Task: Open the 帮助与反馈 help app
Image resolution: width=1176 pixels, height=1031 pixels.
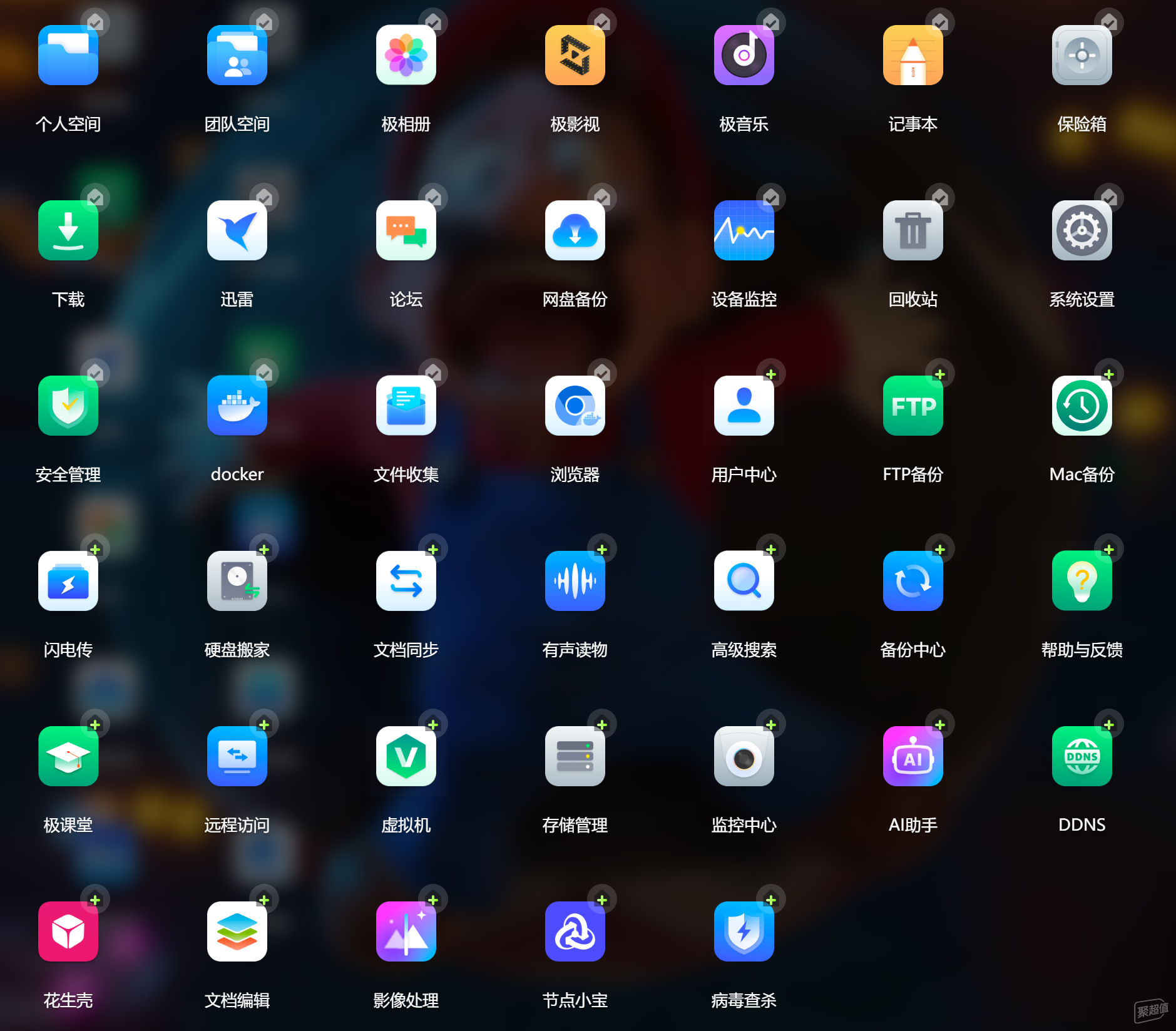Action: [x=1082, y=581]
